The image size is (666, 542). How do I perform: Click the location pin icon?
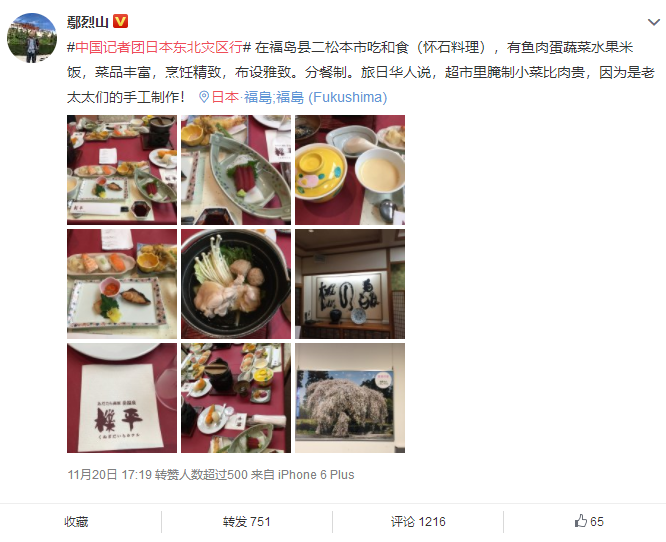pos(204,97)
